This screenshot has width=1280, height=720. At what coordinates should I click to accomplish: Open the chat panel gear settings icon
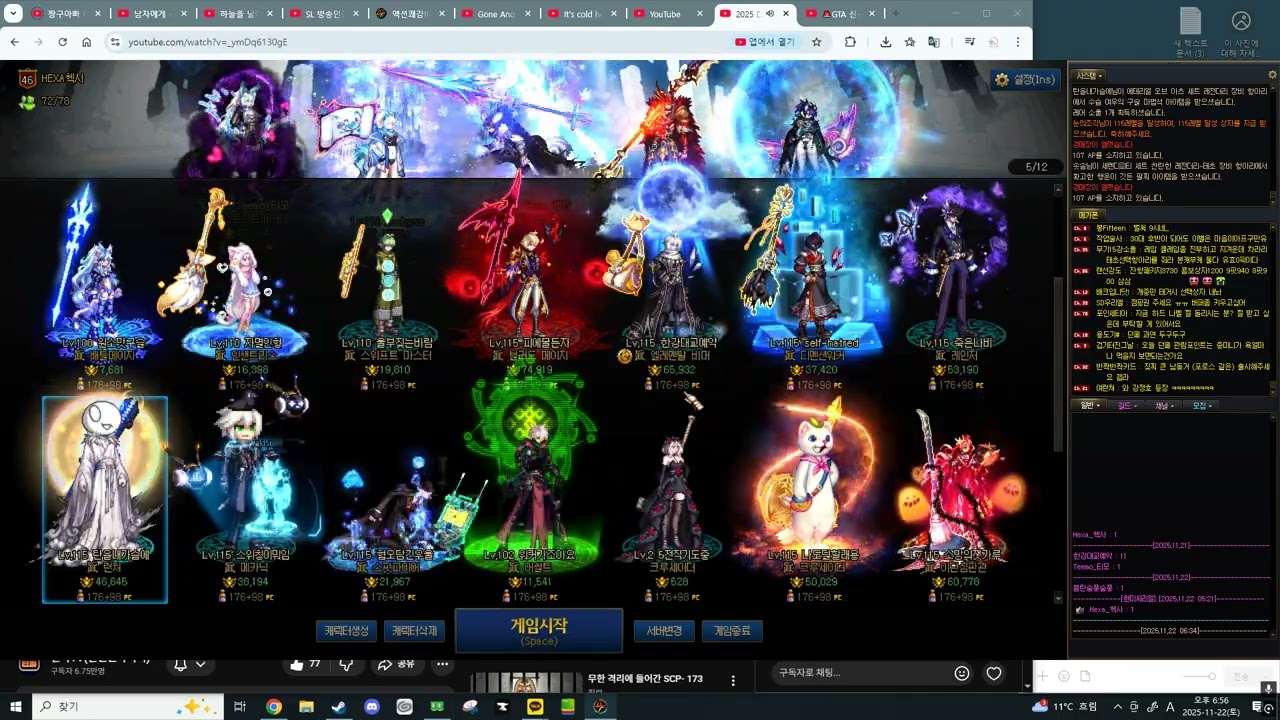1272,75
